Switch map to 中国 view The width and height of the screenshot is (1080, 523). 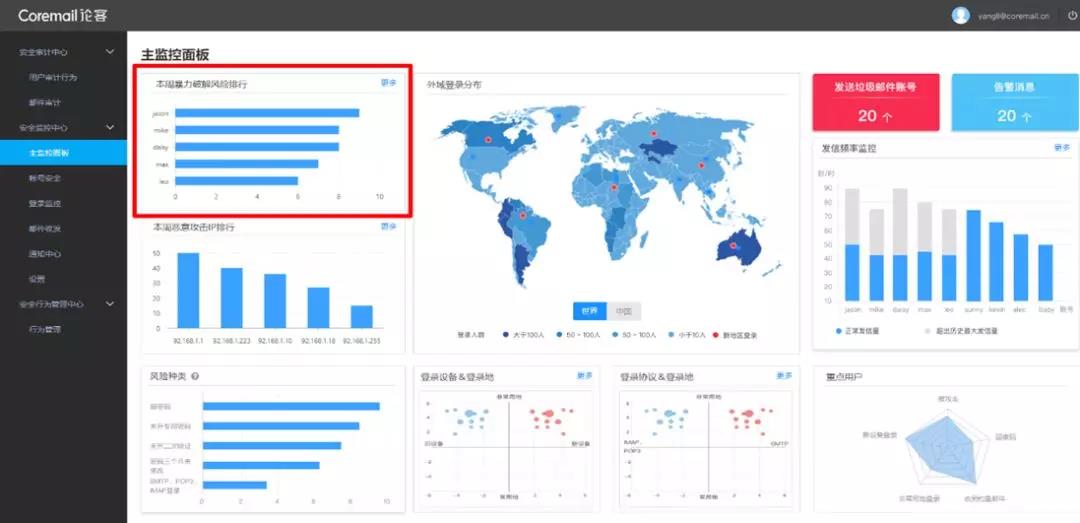(624, 311)
